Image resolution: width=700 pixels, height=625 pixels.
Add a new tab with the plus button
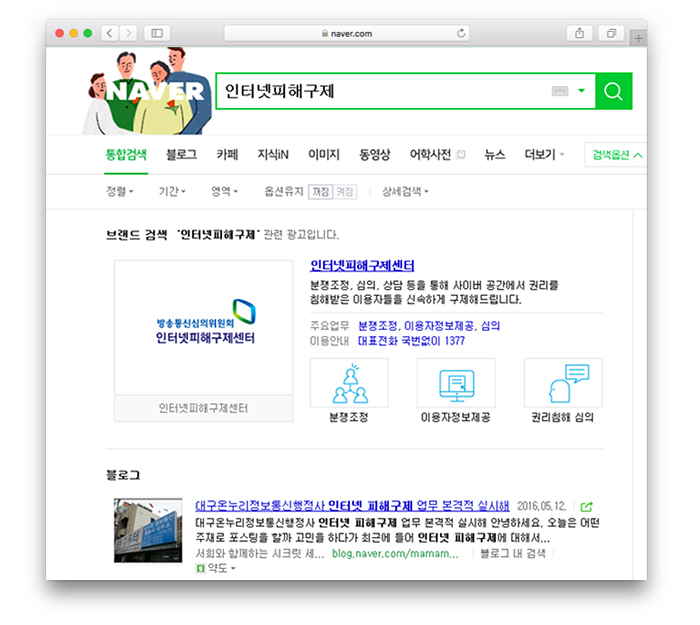[x=638, y=38]
